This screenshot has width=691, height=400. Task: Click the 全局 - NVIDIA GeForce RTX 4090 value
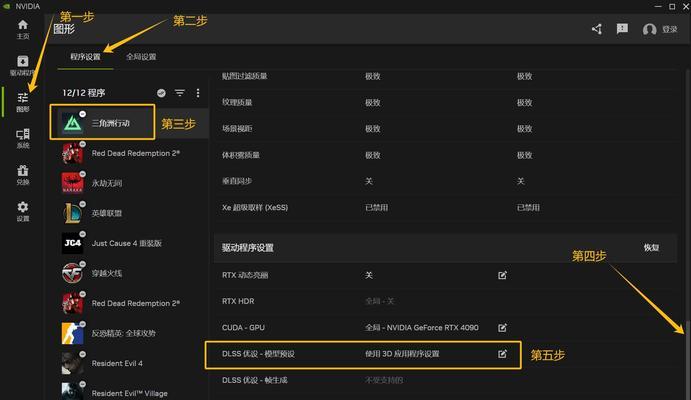(x=422, y=328)
